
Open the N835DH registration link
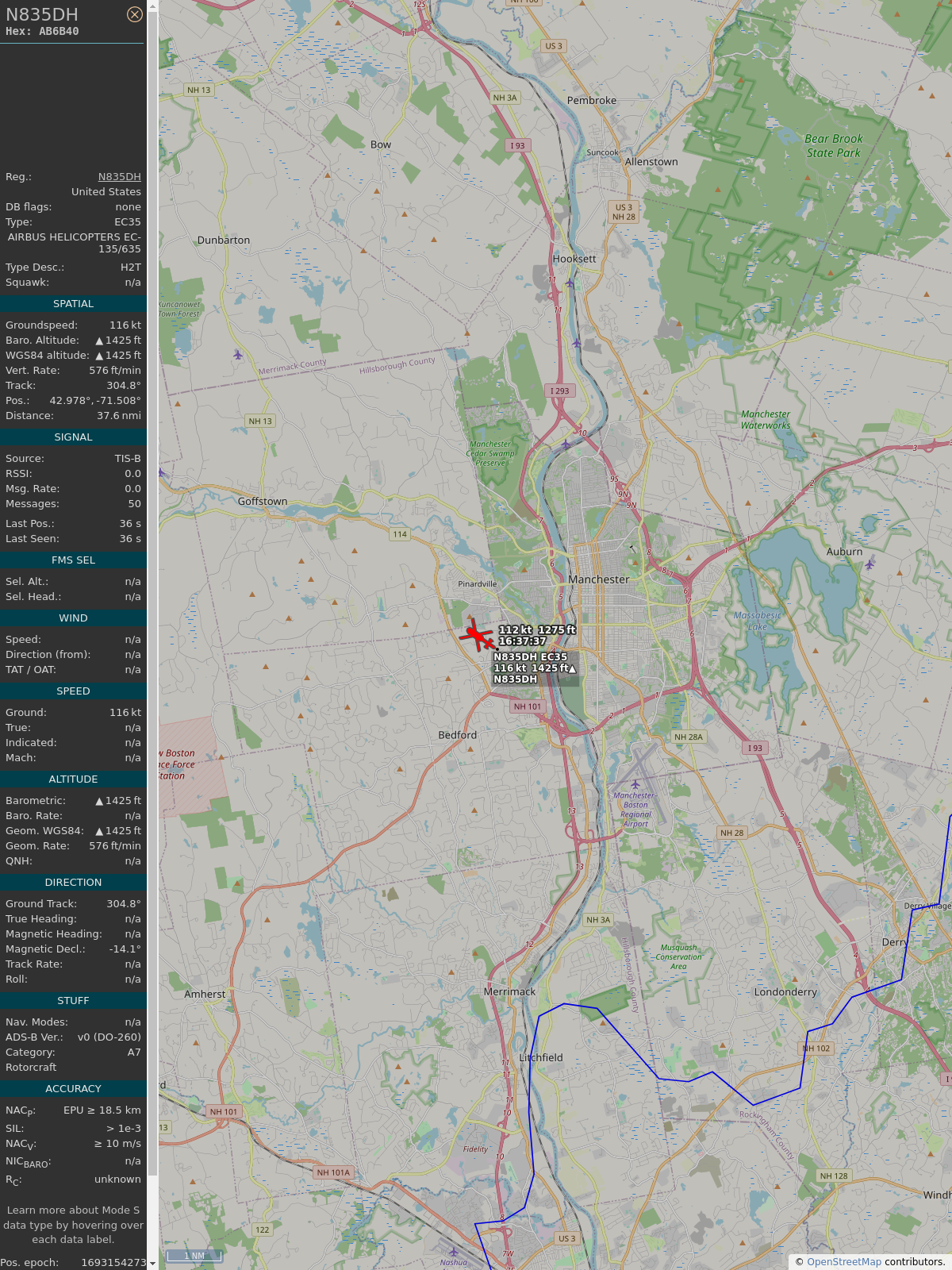[x=120, y=177]
